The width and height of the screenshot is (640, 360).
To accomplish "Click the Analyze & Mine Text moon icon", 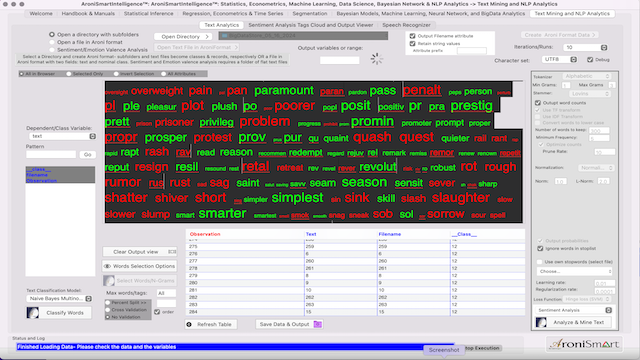I will click(x=541, y=322).
